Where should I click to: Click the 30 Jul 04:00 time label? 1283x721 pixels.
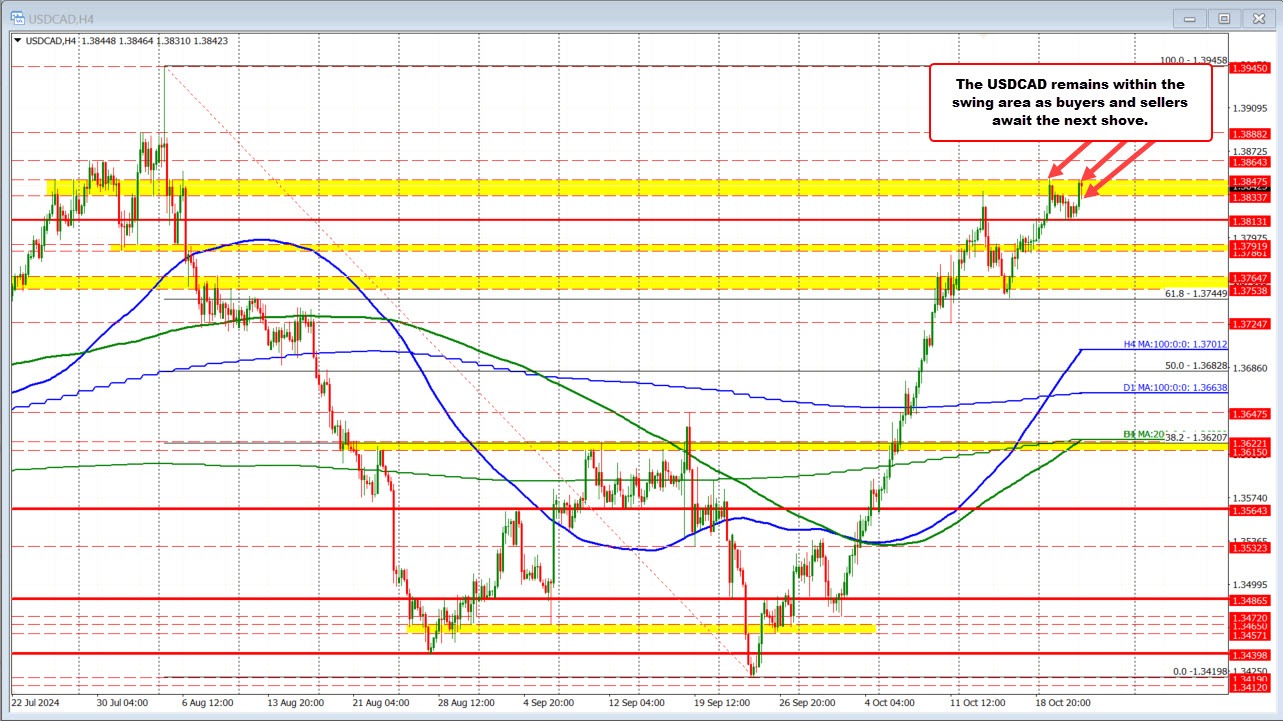tap(120, 702)
